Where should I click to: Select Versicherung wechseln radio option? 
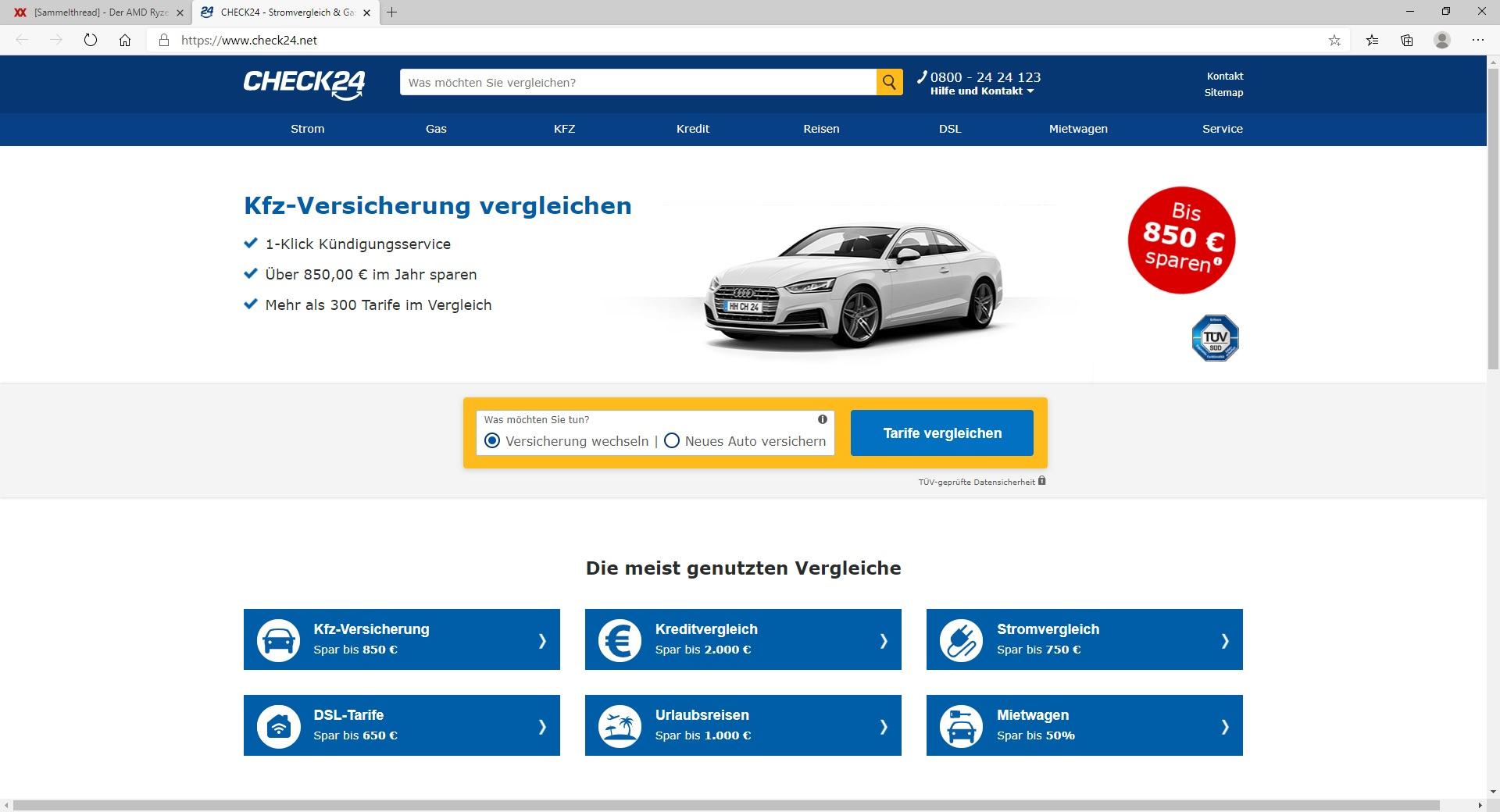click(492, 441)
